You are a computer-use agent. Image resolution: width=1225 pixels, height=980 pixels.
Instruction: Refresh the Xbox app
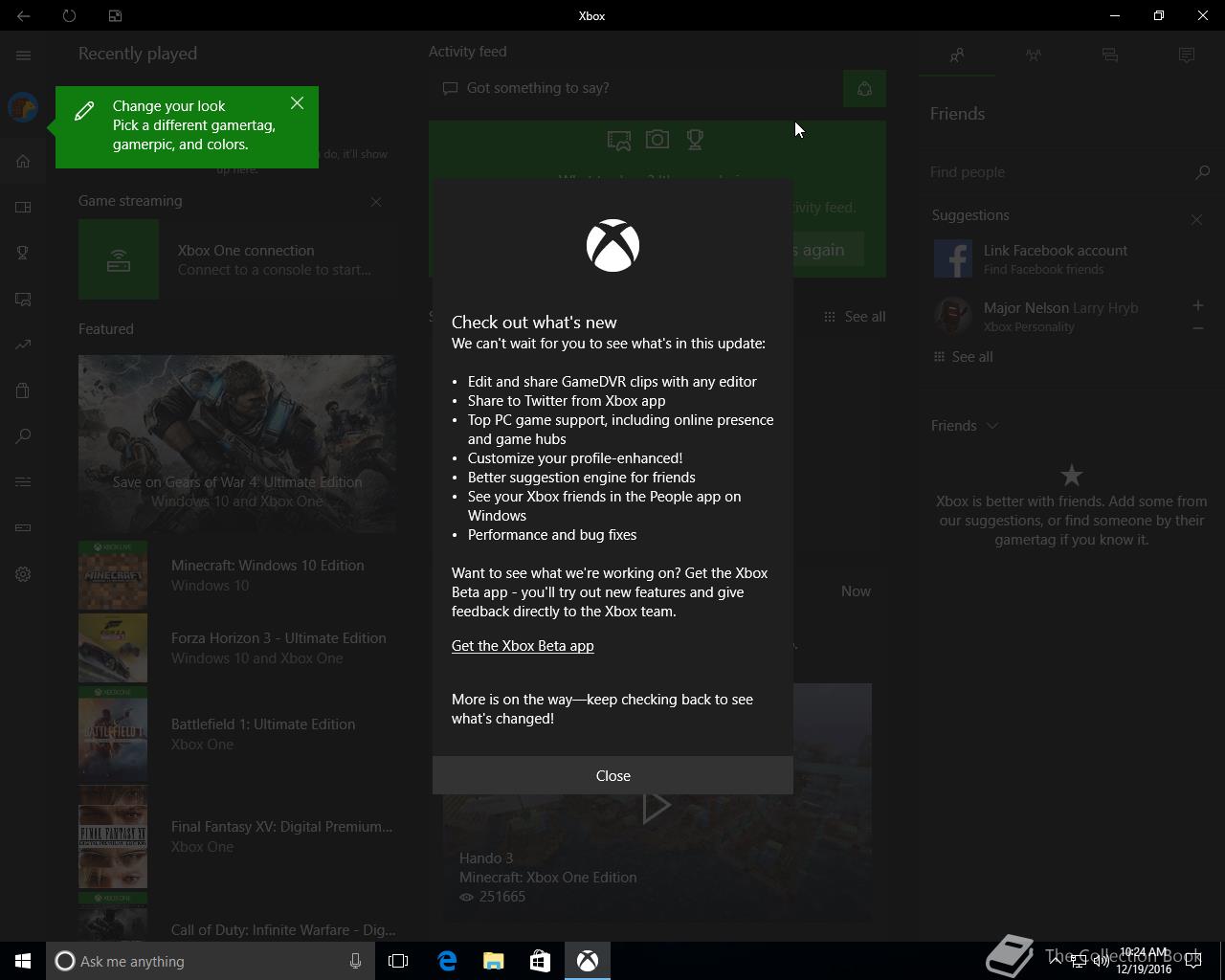[69, 15]
